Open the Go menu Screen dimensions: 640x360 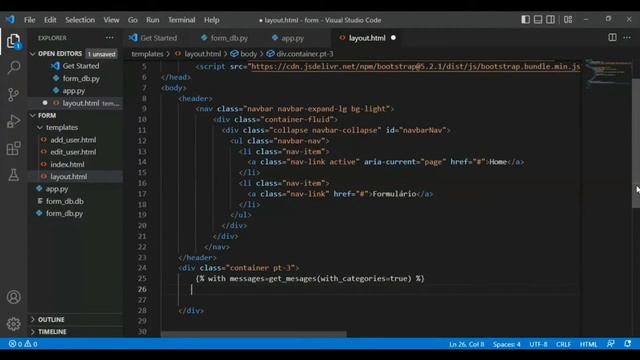point(133,20)
